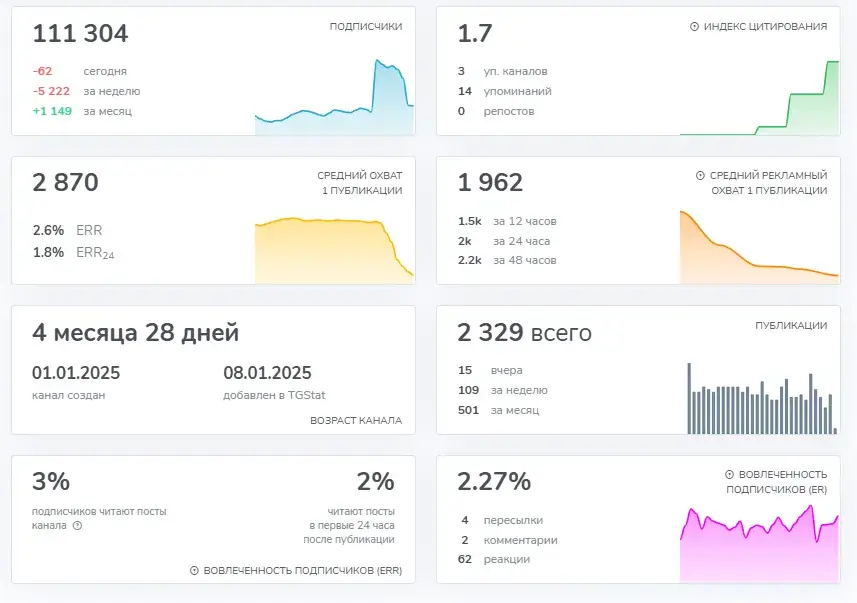
Task: Click the "2.6%" ERR value
Action: click(x=48, y=230)
